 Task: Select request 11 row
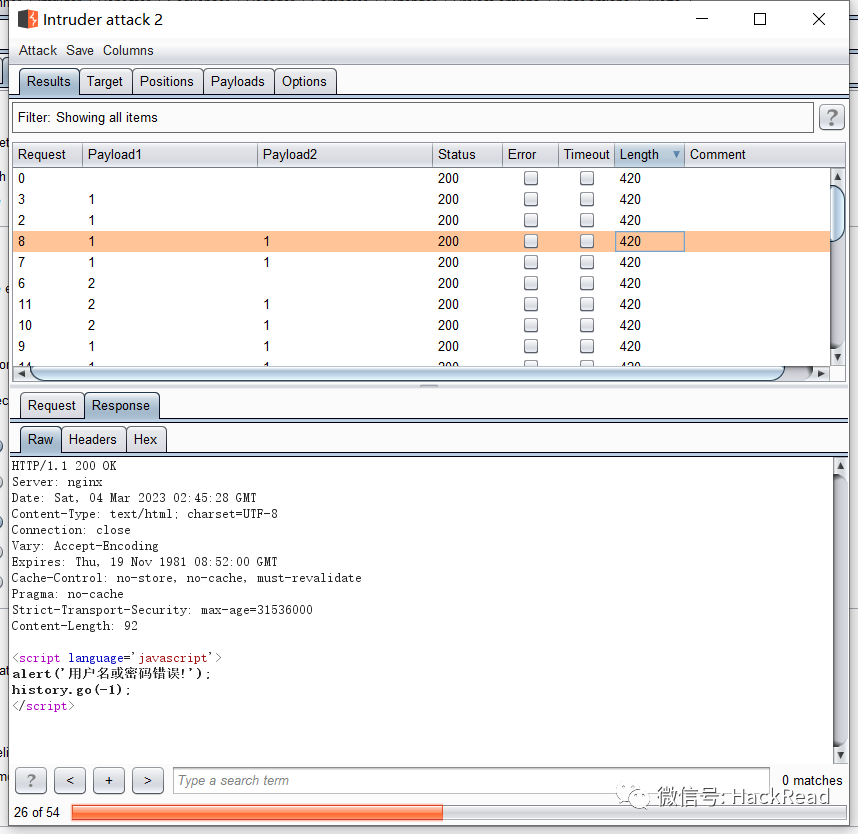pos(421,304)
